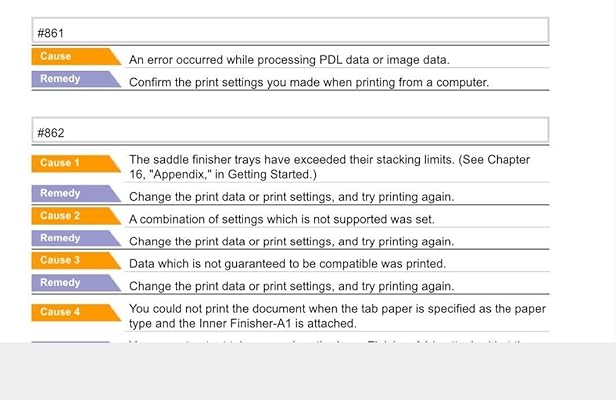Click the tab paper Inner Finisher-A1 cause text

[329, 315]
